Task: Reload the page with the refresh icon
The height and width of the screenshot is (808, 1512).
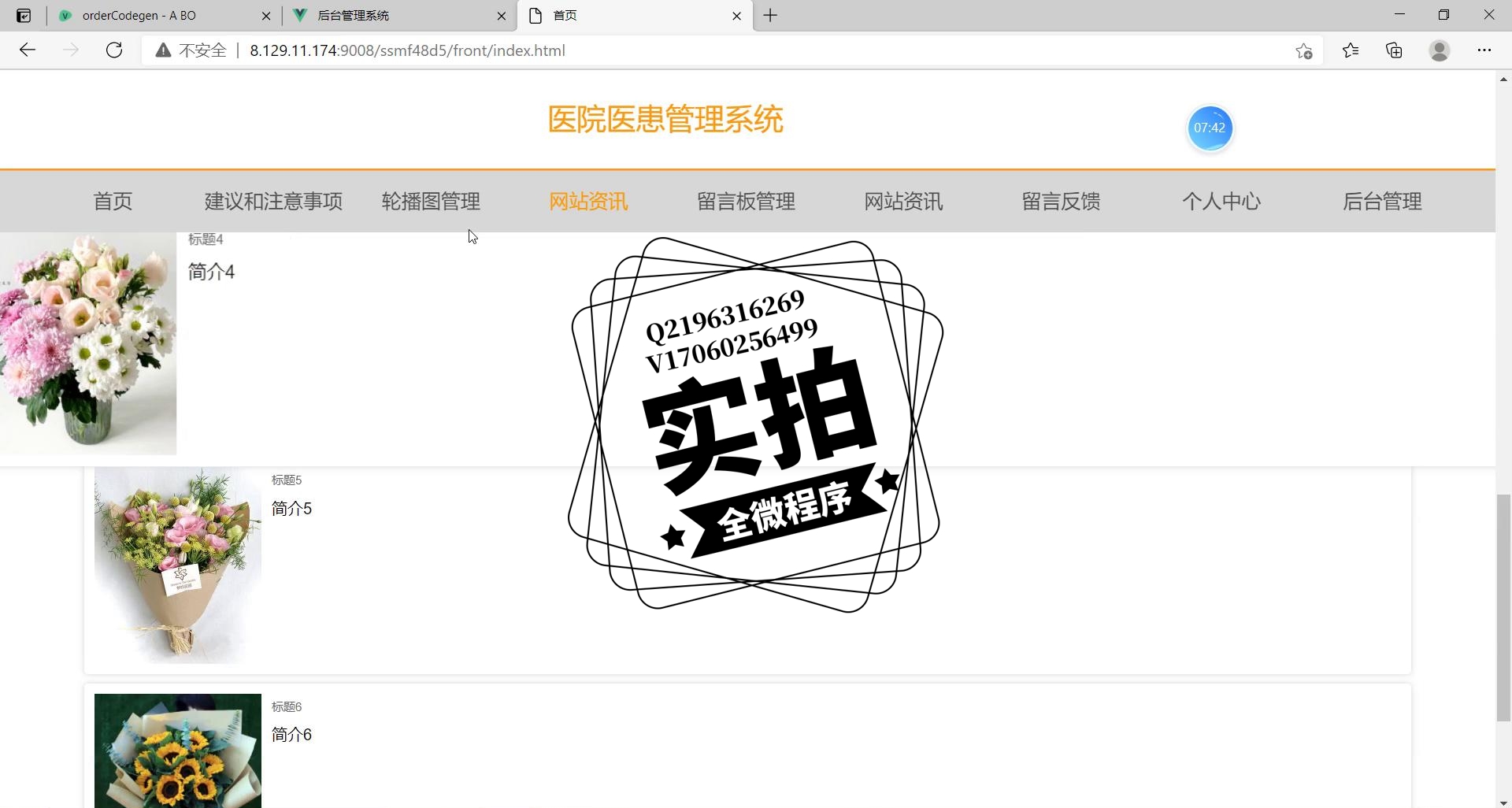Action: pos(114,50)
